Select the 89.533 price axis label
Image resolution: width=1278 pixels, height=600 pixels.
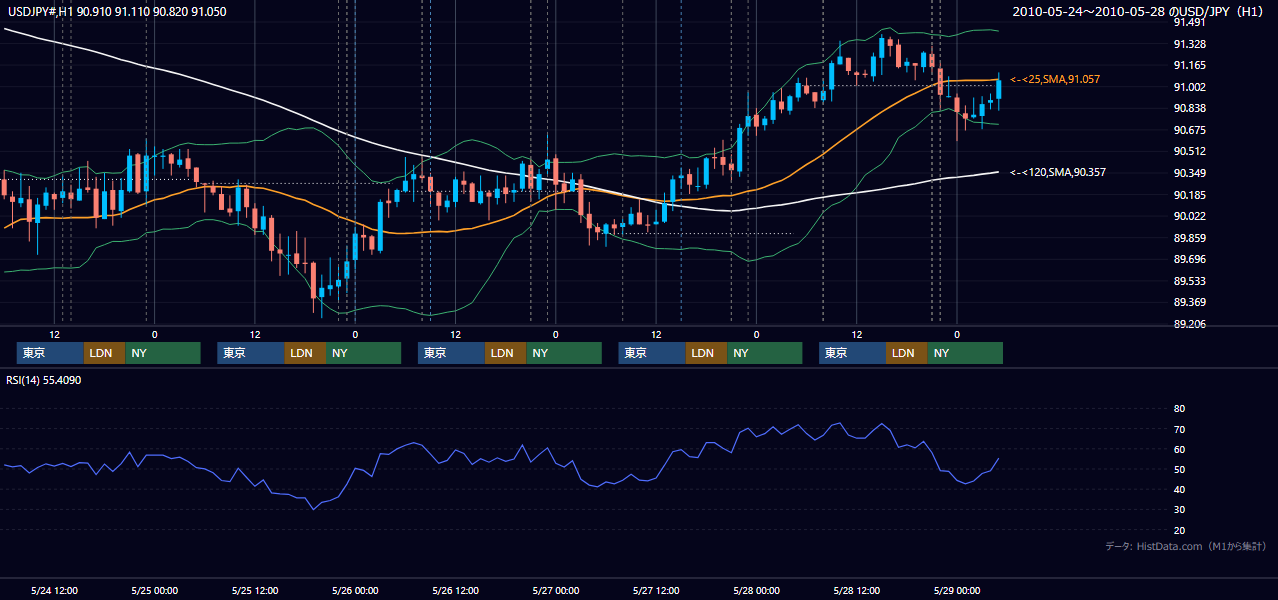1190,281
